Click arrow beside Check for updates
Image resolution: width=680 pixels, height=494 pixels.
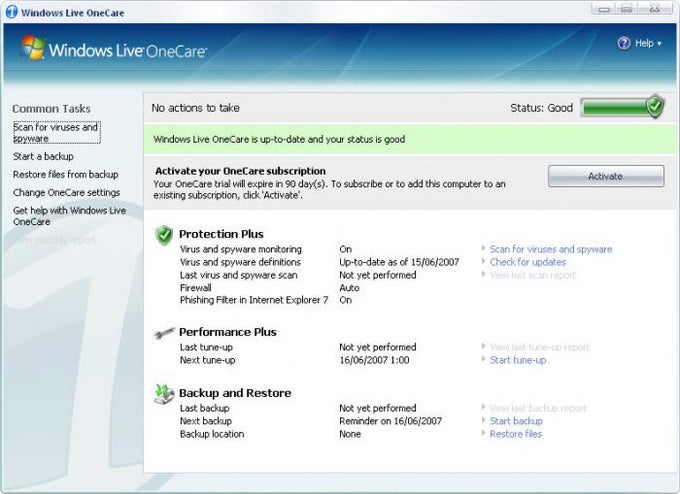point(484,262)
